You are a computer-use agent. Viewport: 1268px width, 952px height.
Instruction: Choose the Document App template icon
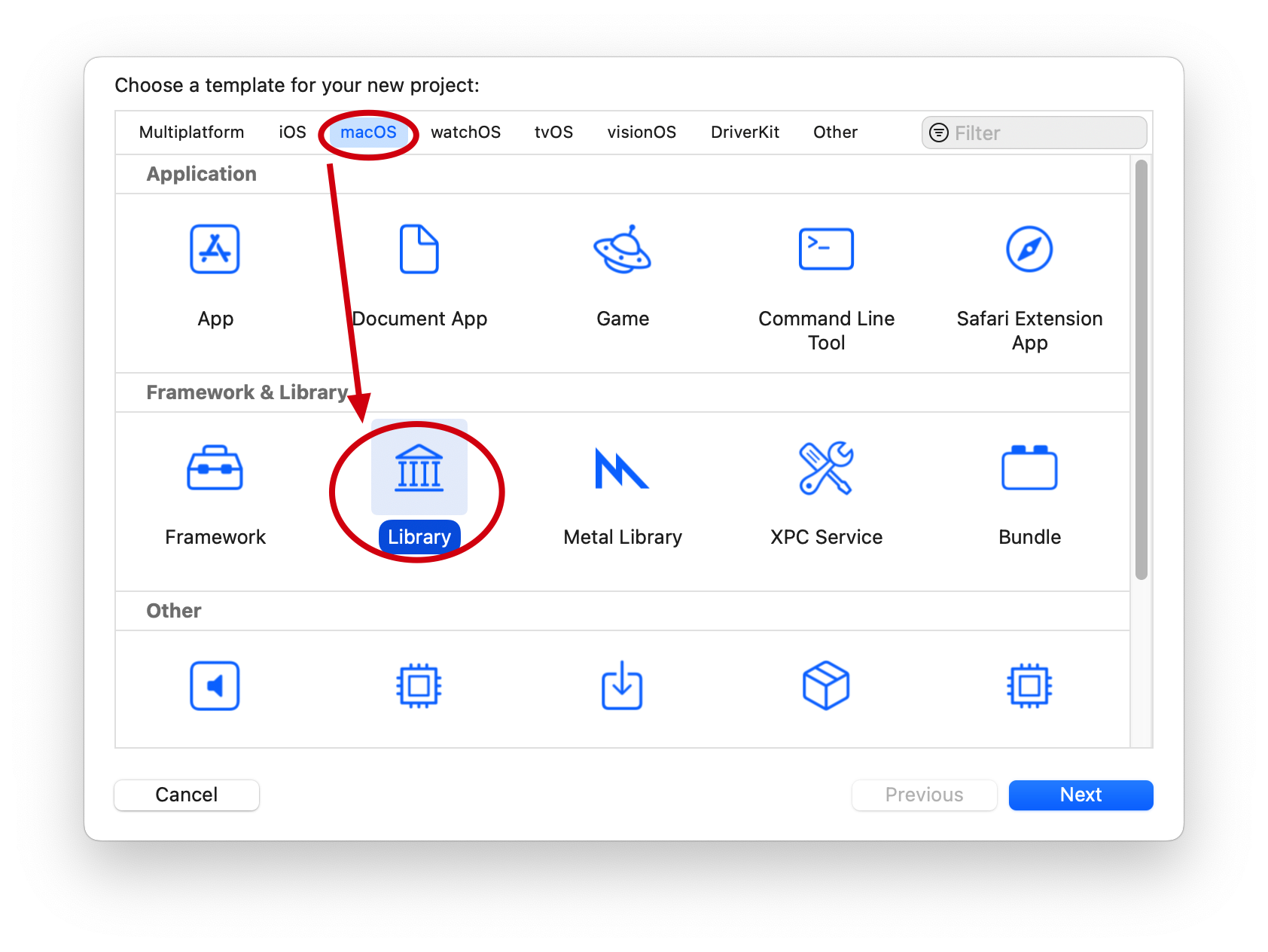(x=419, y=249)
